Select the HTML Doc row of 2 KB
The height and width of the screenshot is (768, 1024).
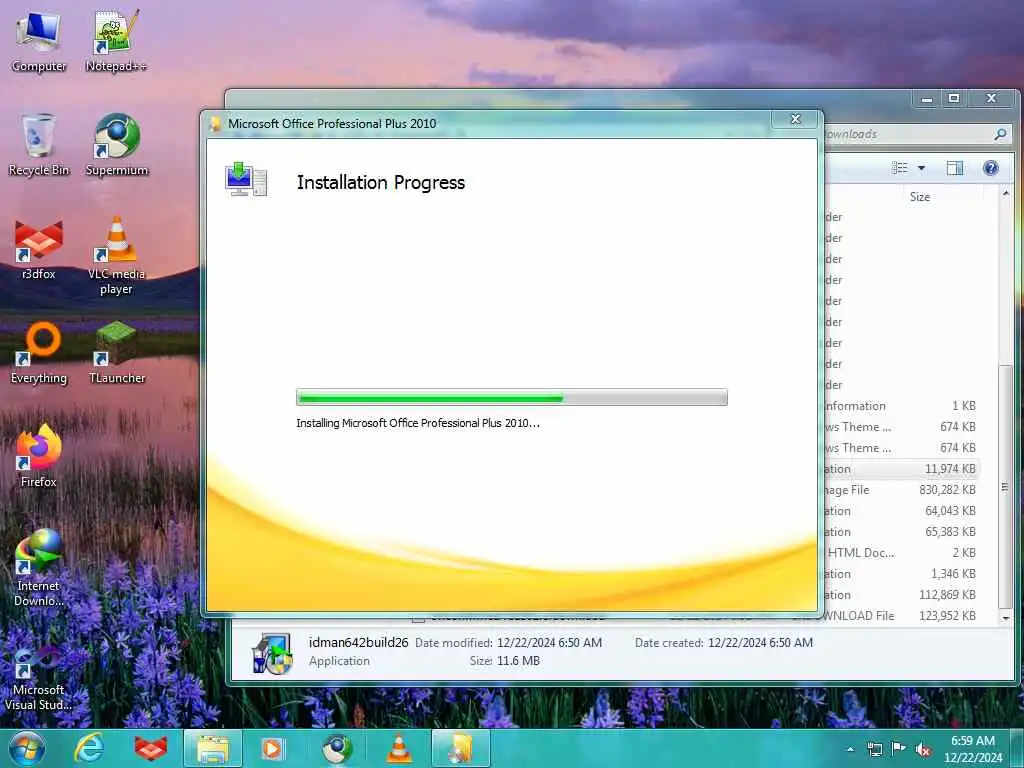coord(901,552)
